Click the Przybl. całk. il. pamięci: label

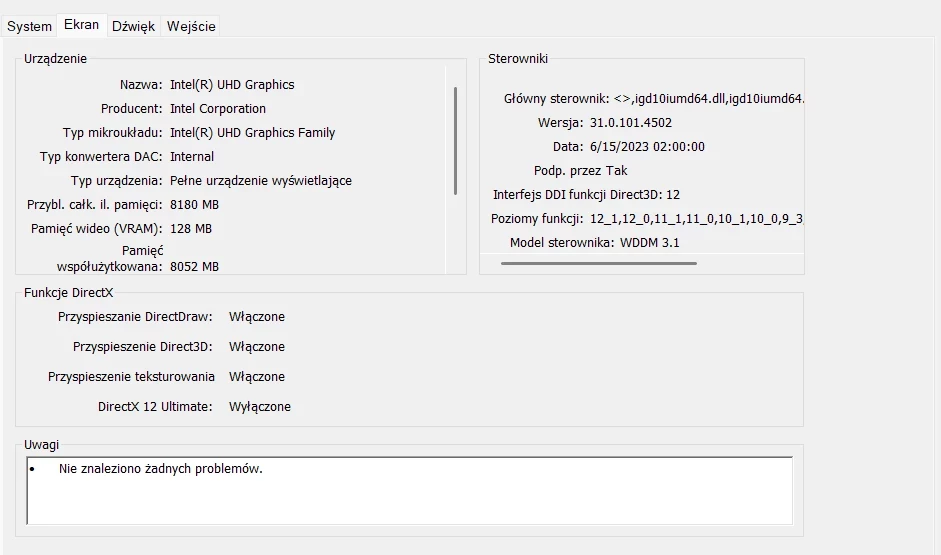pos(95,205)
